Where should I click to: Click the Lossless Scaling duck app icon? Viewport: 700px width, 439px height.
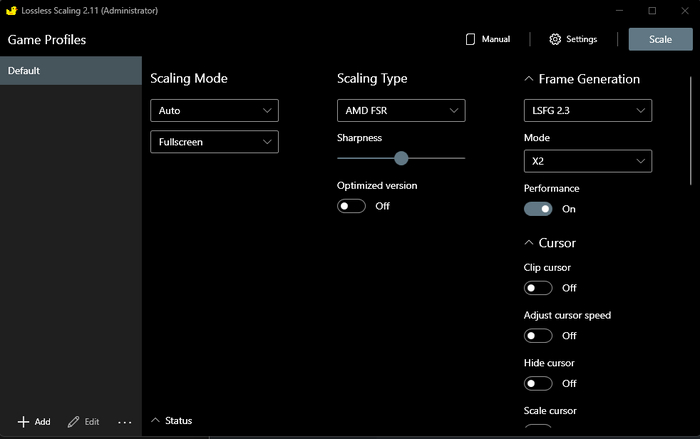click(x=11, y=10)
